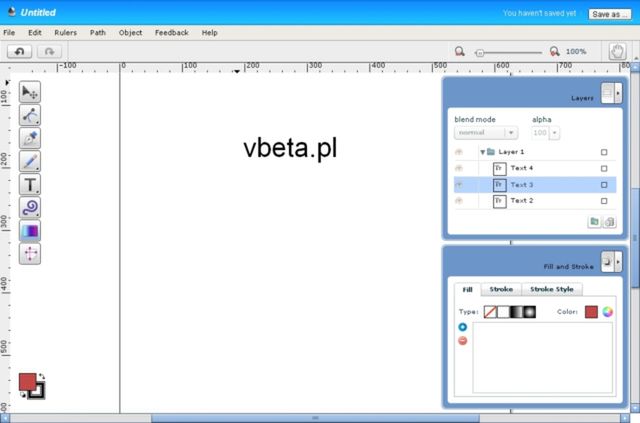
Task: Toggle visibility of Layer 1
Action: [459, 152]
